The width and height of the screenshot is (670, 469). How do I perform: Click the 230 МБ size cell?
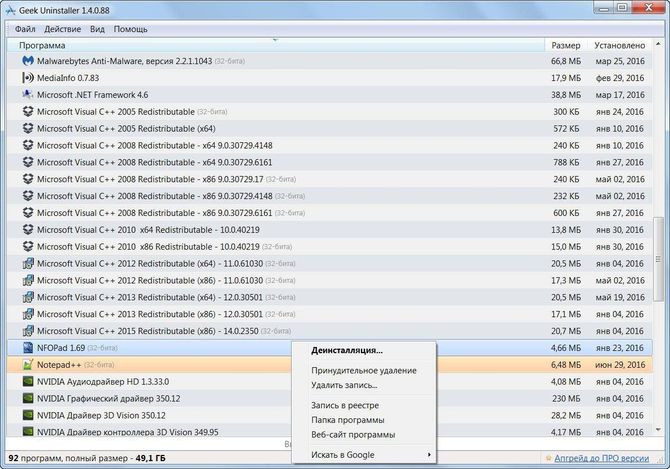(x=566, y=399)
